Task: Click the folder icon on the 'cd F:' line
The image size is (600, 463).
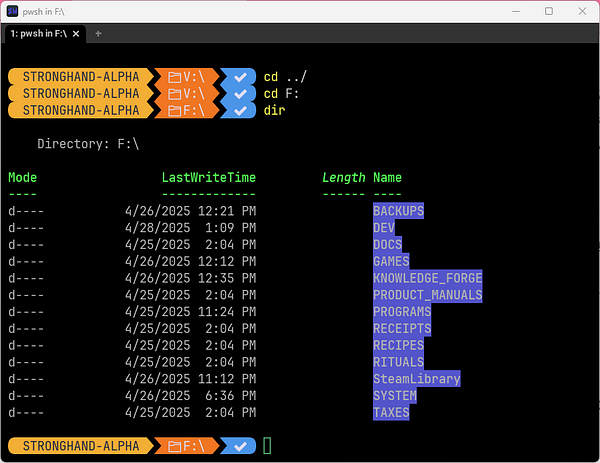Action: pos(174,94)
